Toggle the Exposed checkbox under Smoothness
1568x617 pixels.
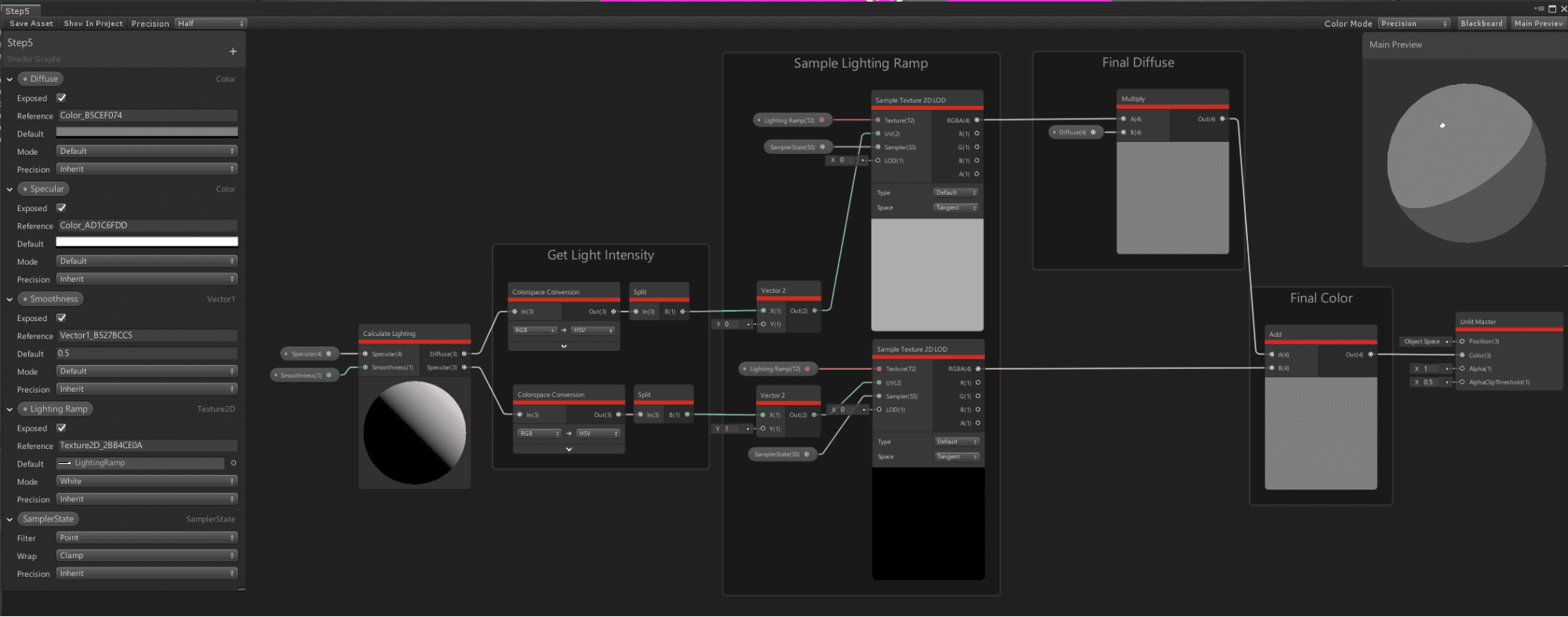click(x=61, y=318)
